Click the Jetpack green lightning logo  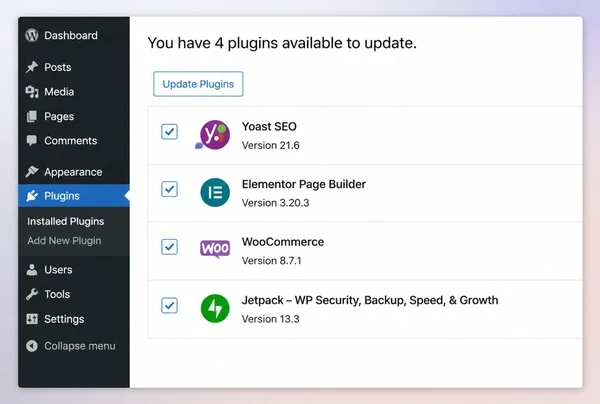pos(215,308)
